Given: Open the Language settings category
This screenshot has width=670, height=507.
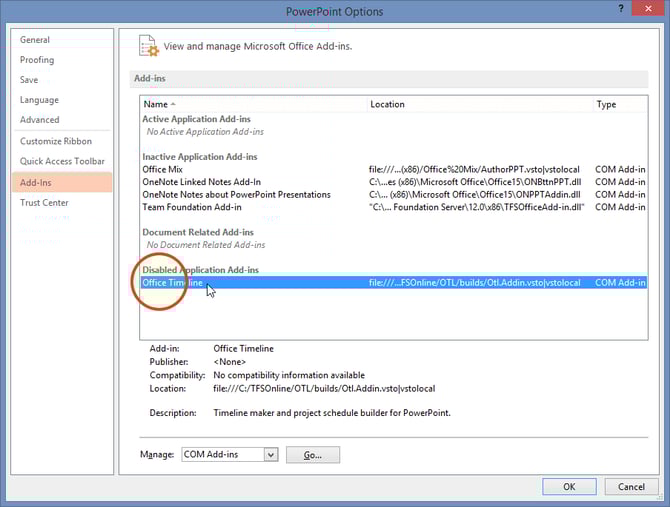Looking at the screenshot, I should [x=40, y=100].
